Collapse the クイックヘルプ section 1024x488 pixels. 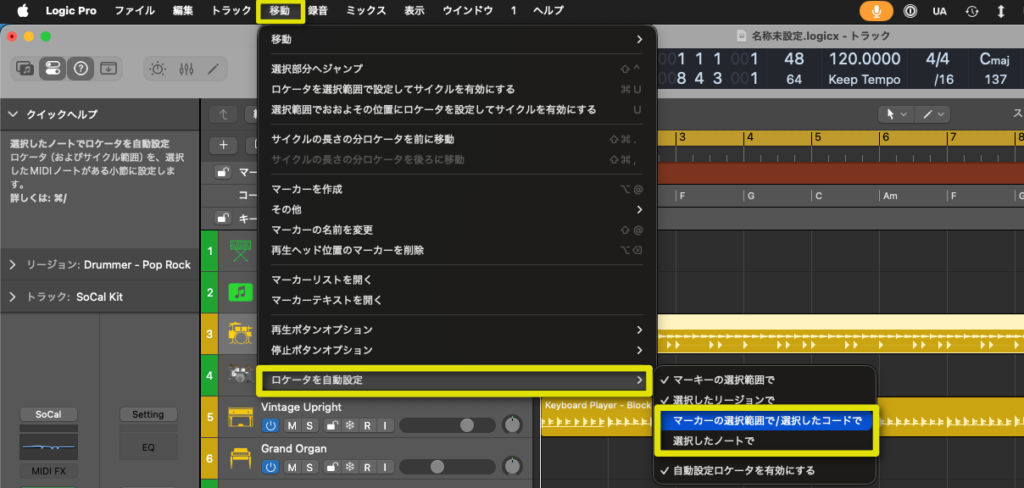point(14,114)
